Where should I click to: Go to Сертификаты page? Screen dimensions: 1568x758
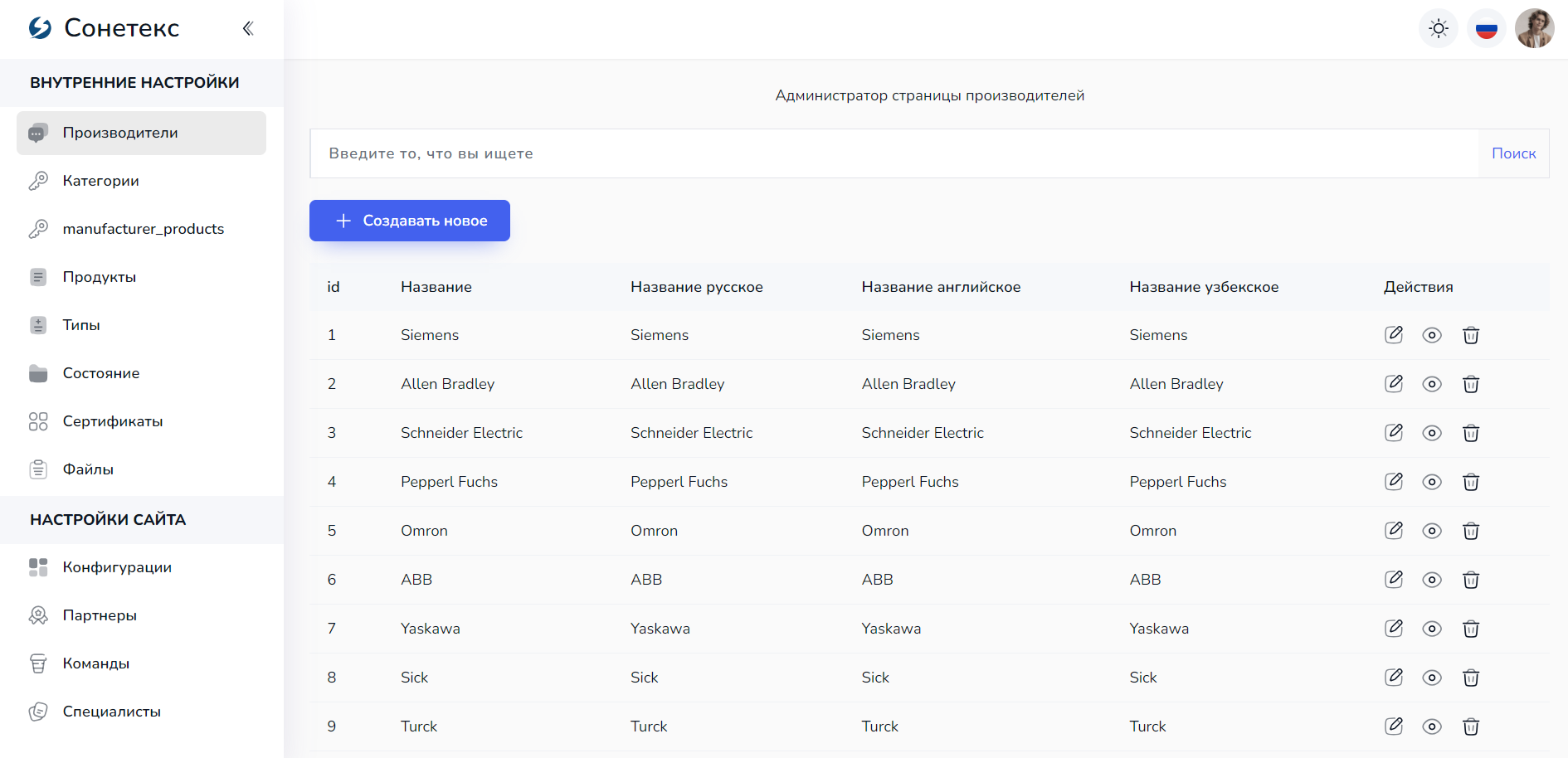point(141,421)
